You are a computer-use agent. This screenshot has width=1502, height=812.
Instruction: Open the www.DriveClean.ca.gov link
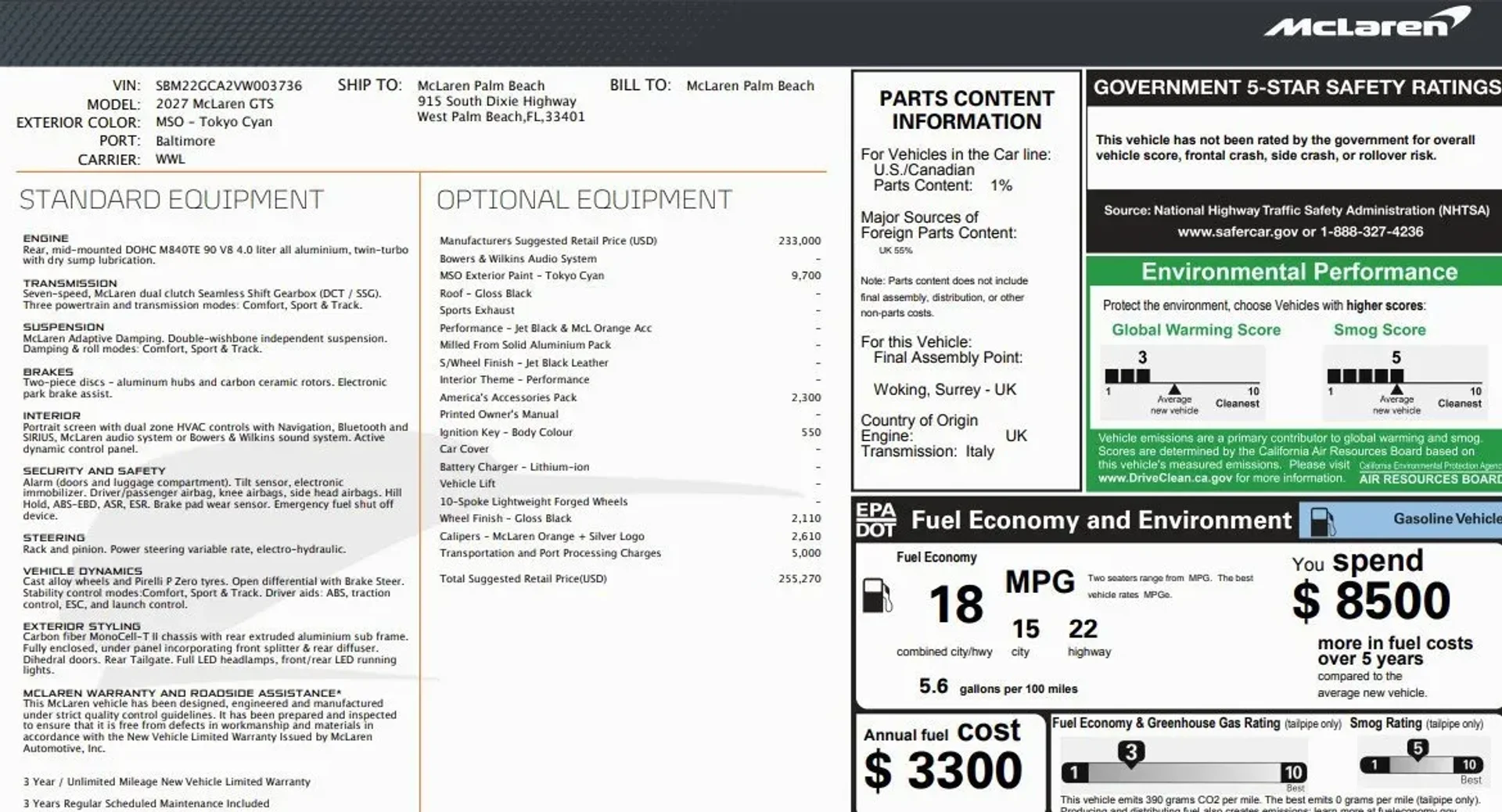click(x=1165, y=478)
